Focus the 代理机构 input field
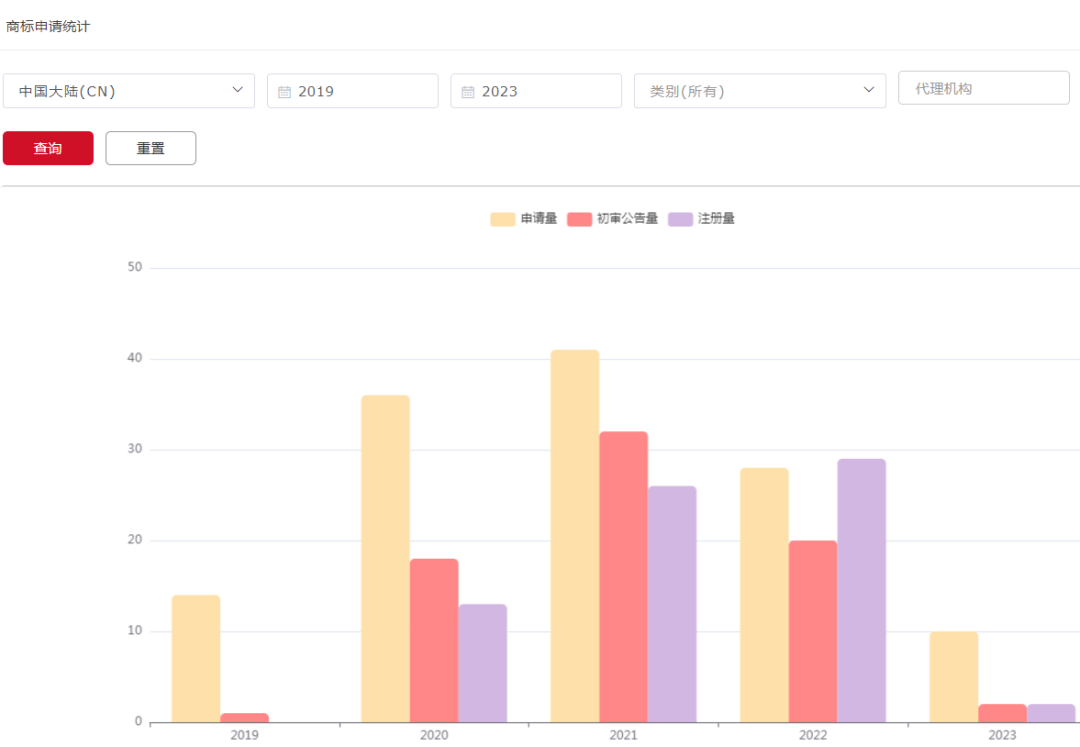The image size is (1080, 747). click(x=983, y=88)
